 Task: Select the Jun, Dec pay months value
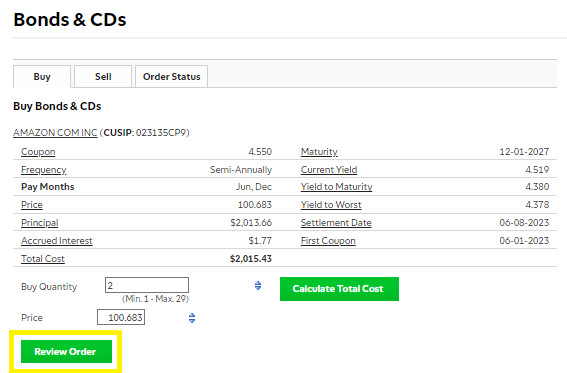[254, 187]
